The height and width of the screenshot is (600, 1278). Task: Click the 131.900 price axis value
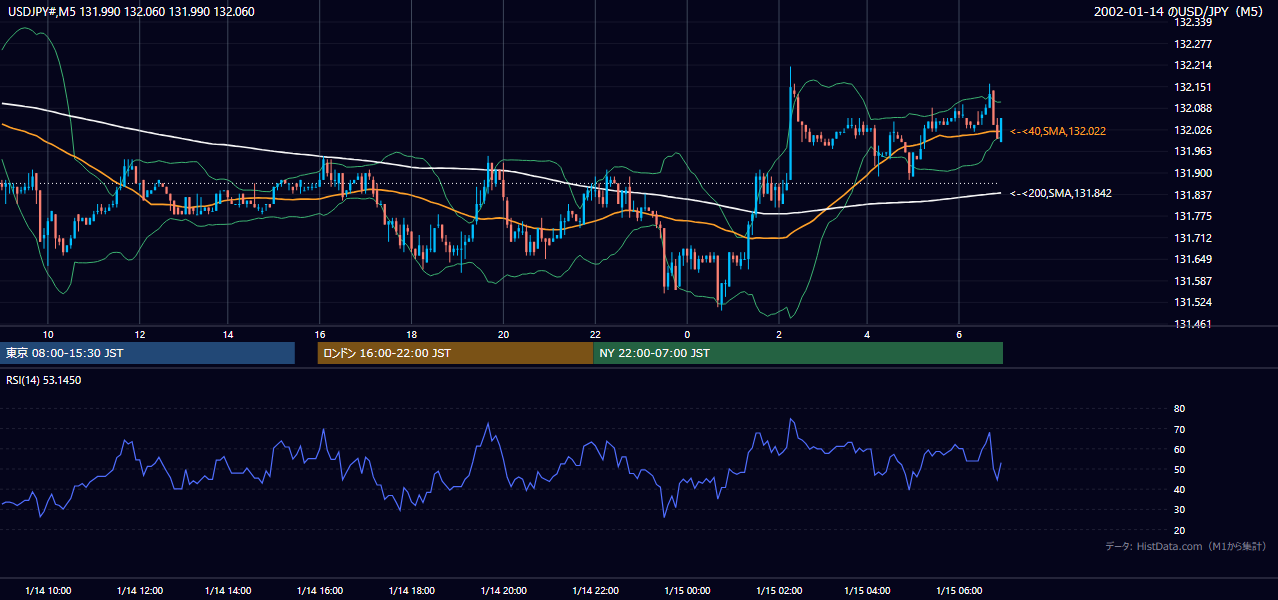click(x=1193, y=173)
